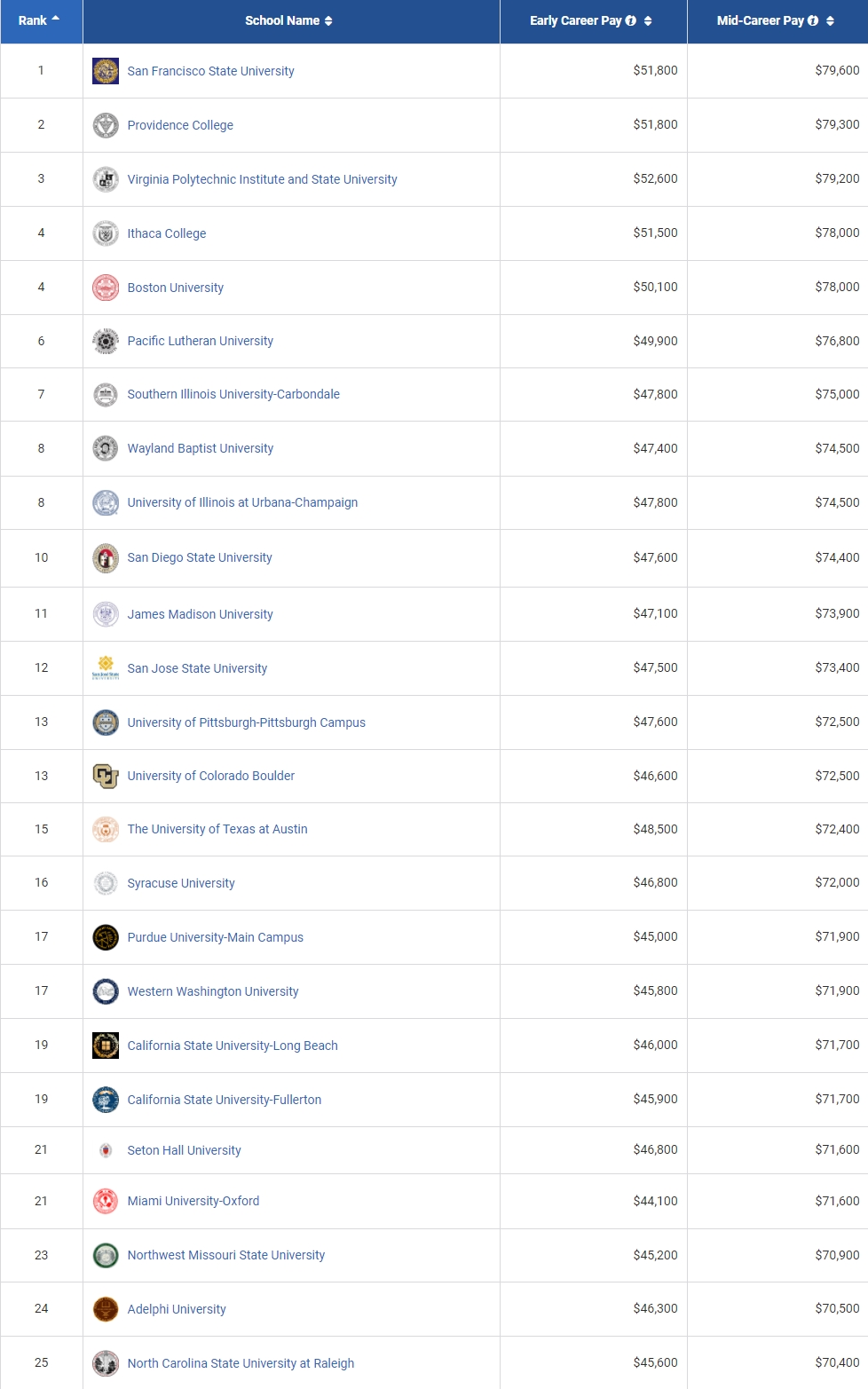The image size is (868, 1389).
Task: Open Seton Hall University link
Action: point(184,1150)
